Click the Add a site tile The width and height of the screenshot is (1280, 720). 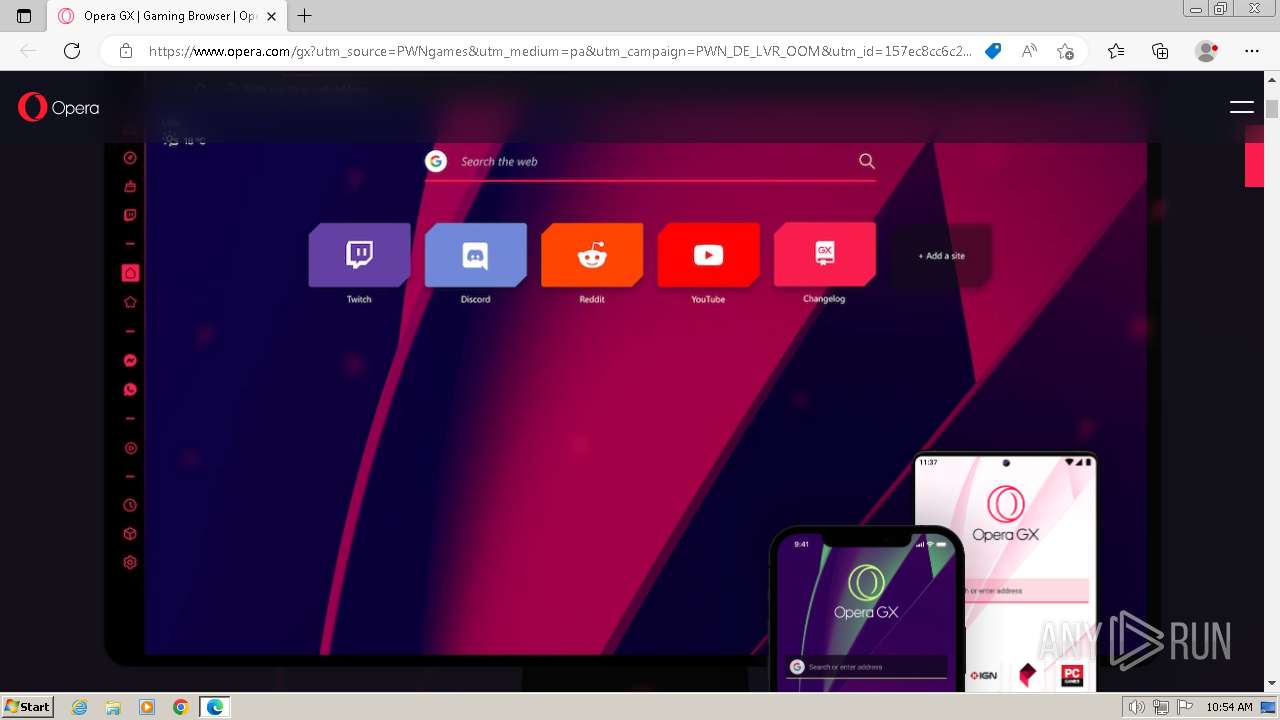coord(941,256)
